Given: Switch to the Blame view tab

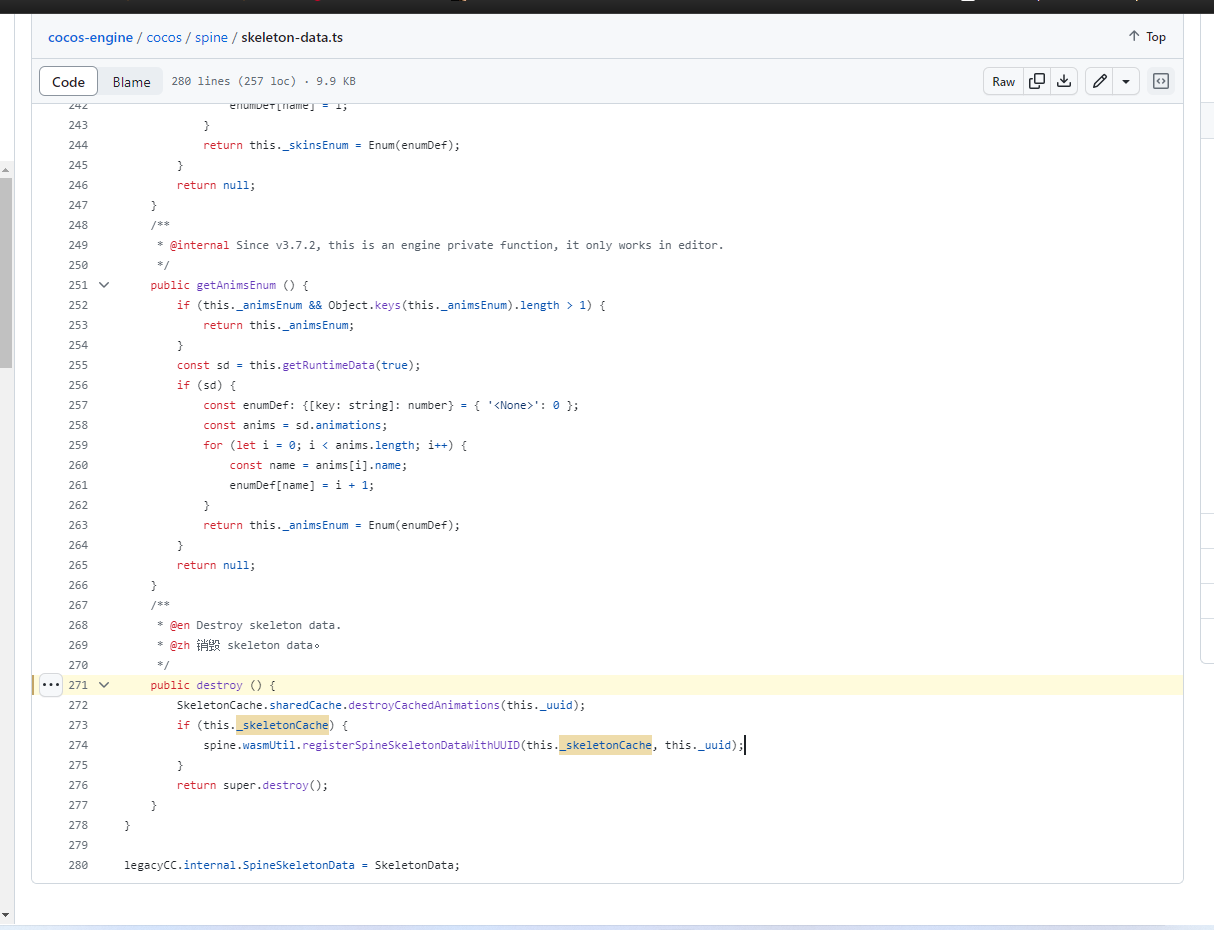Looking at the screenshot, I should coord(131,82).
